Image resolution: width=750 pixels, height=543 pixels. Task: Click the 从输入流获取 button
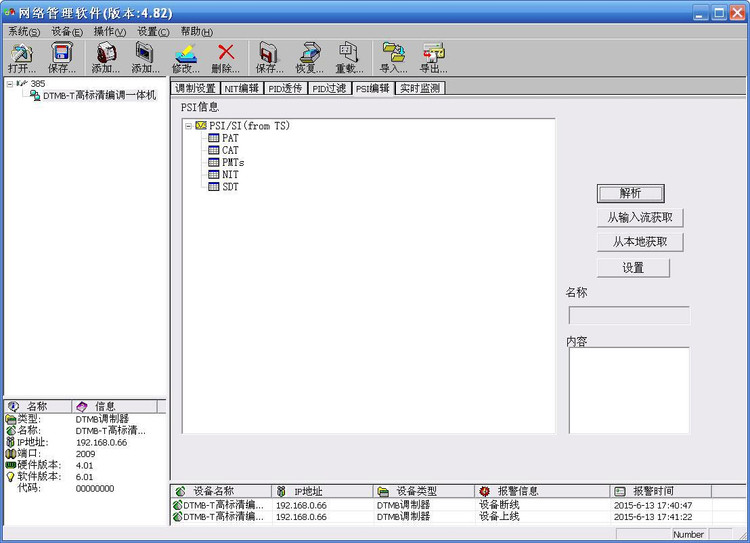pos(640,218)
